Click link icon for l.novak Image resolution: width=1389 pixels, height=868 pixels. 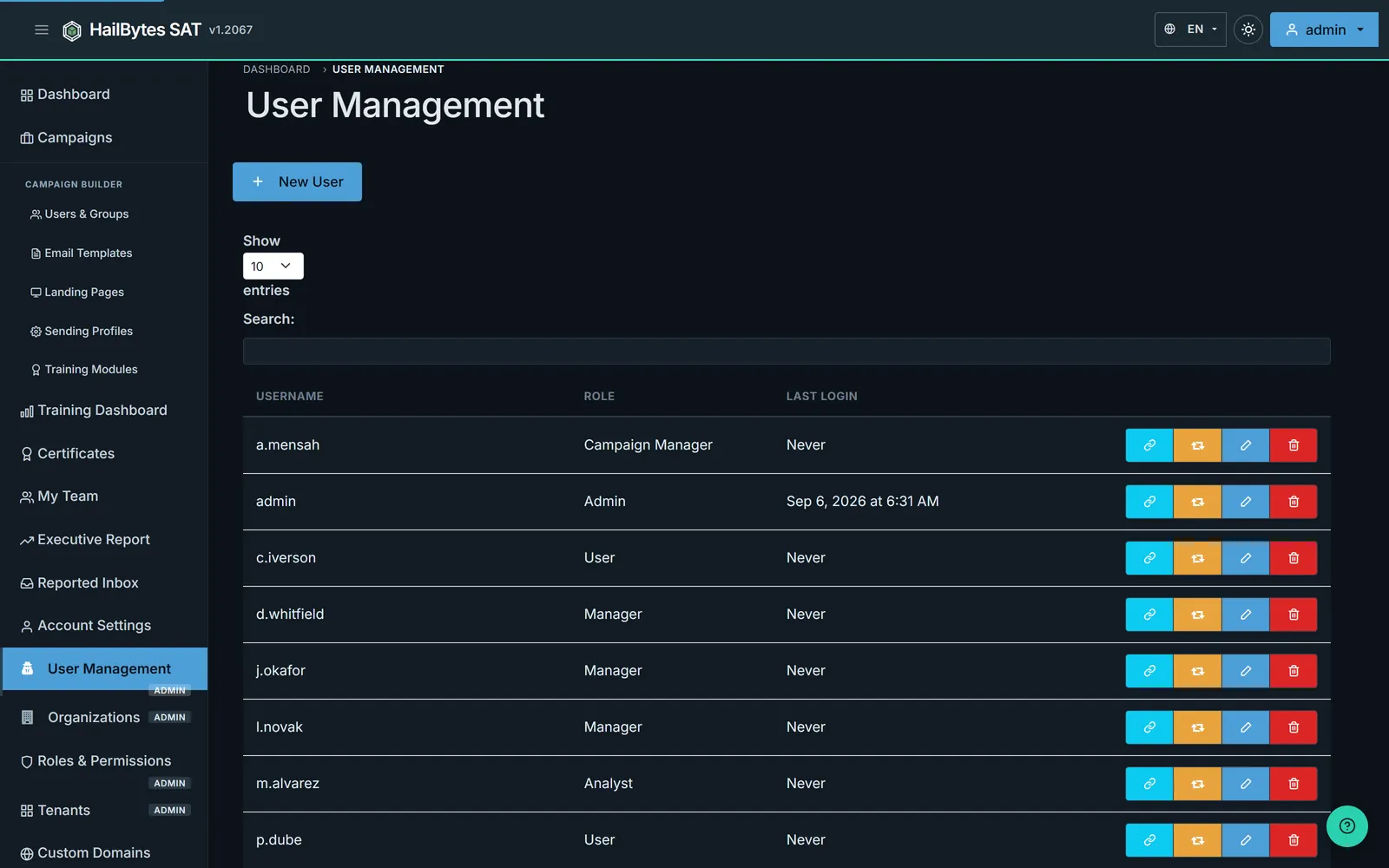point(1149,727)
